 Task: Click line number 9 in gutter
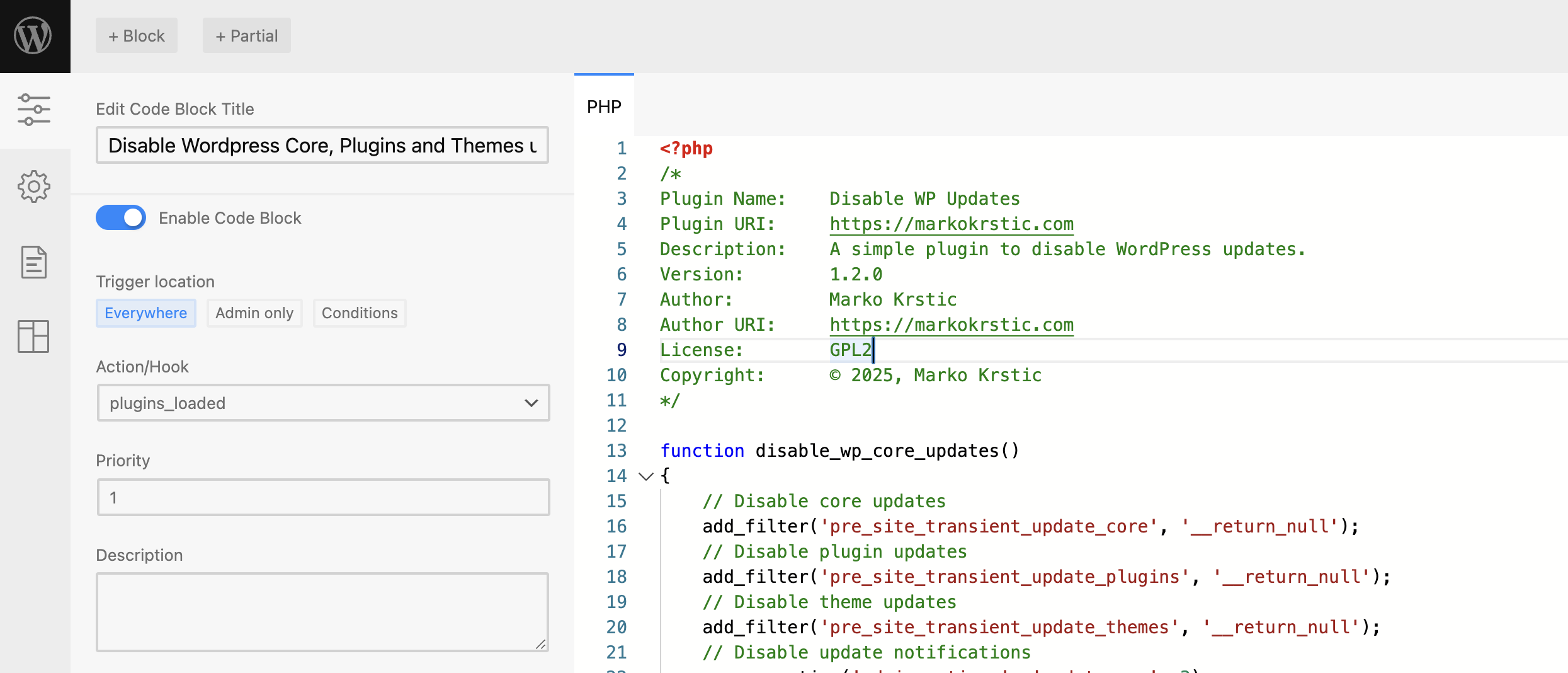tap(622, 350)
